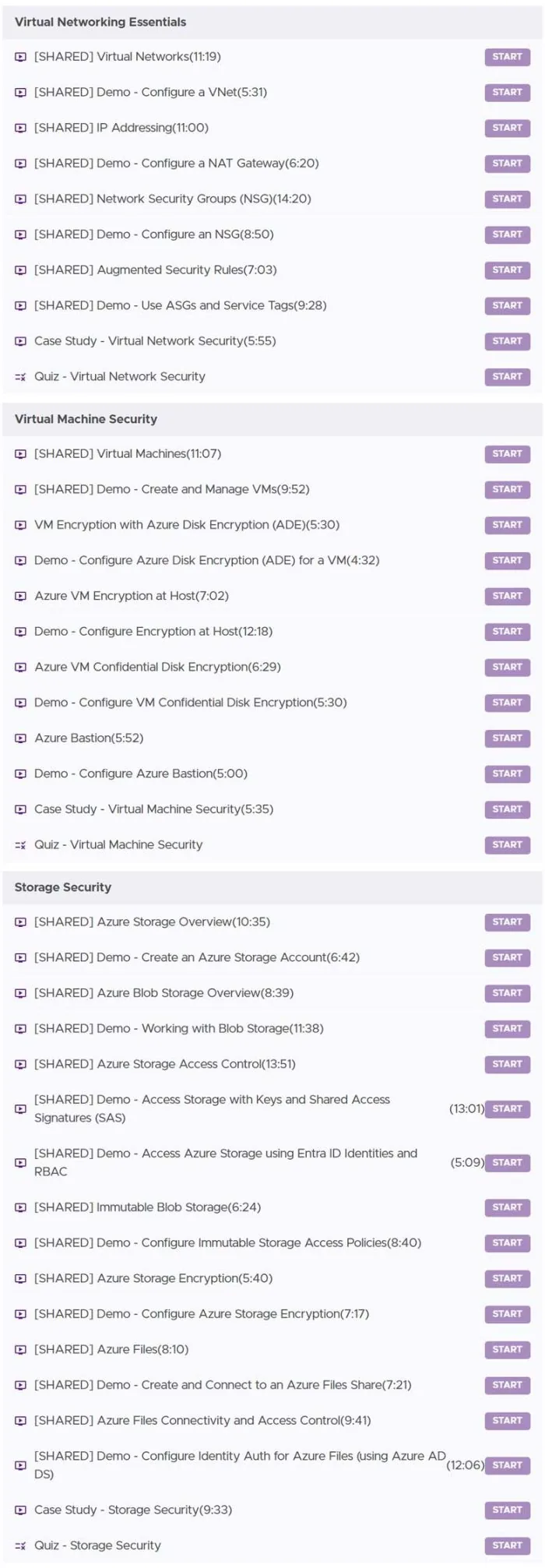
Task: Start the Azure VM Encryption at Host lesson
Action: (508, 596)
